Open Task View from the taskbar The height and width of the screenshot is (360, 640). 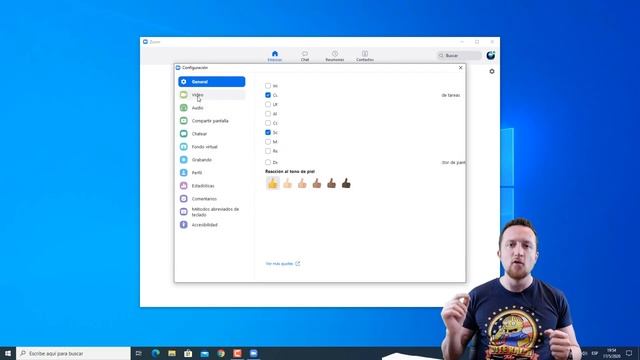click(139, 353)
